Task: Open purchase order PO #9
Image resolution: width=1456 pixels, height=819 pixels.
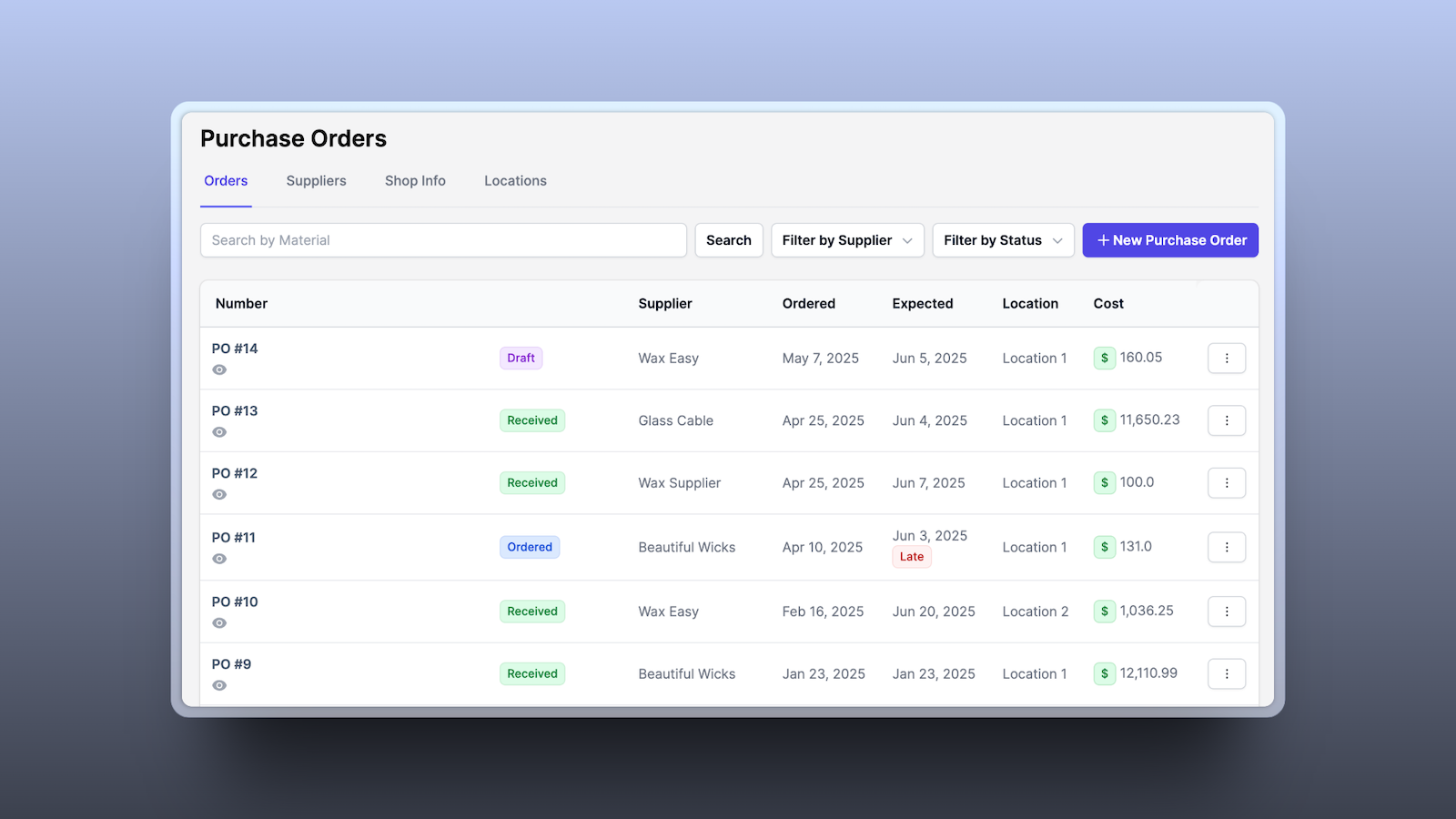Action: [x=231, y=664]
